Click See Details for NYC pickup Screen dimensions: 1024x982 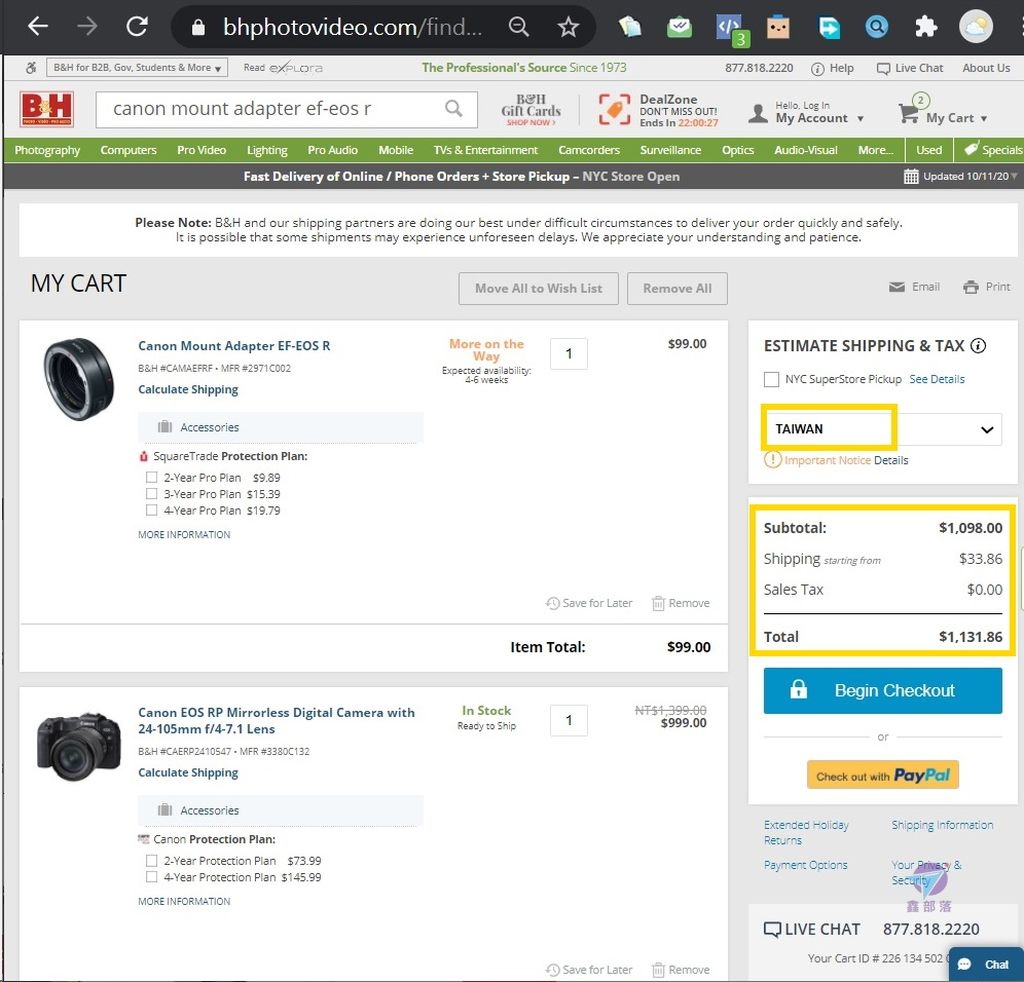coord(936,379)
